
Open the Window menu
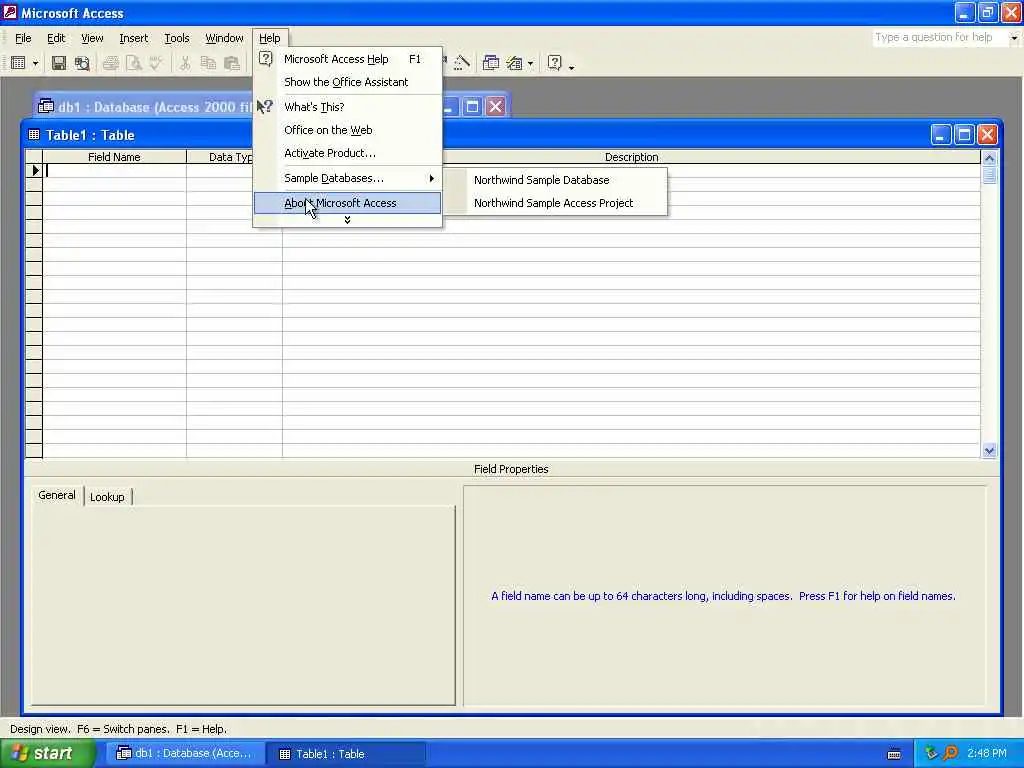(x=224, y=38)
